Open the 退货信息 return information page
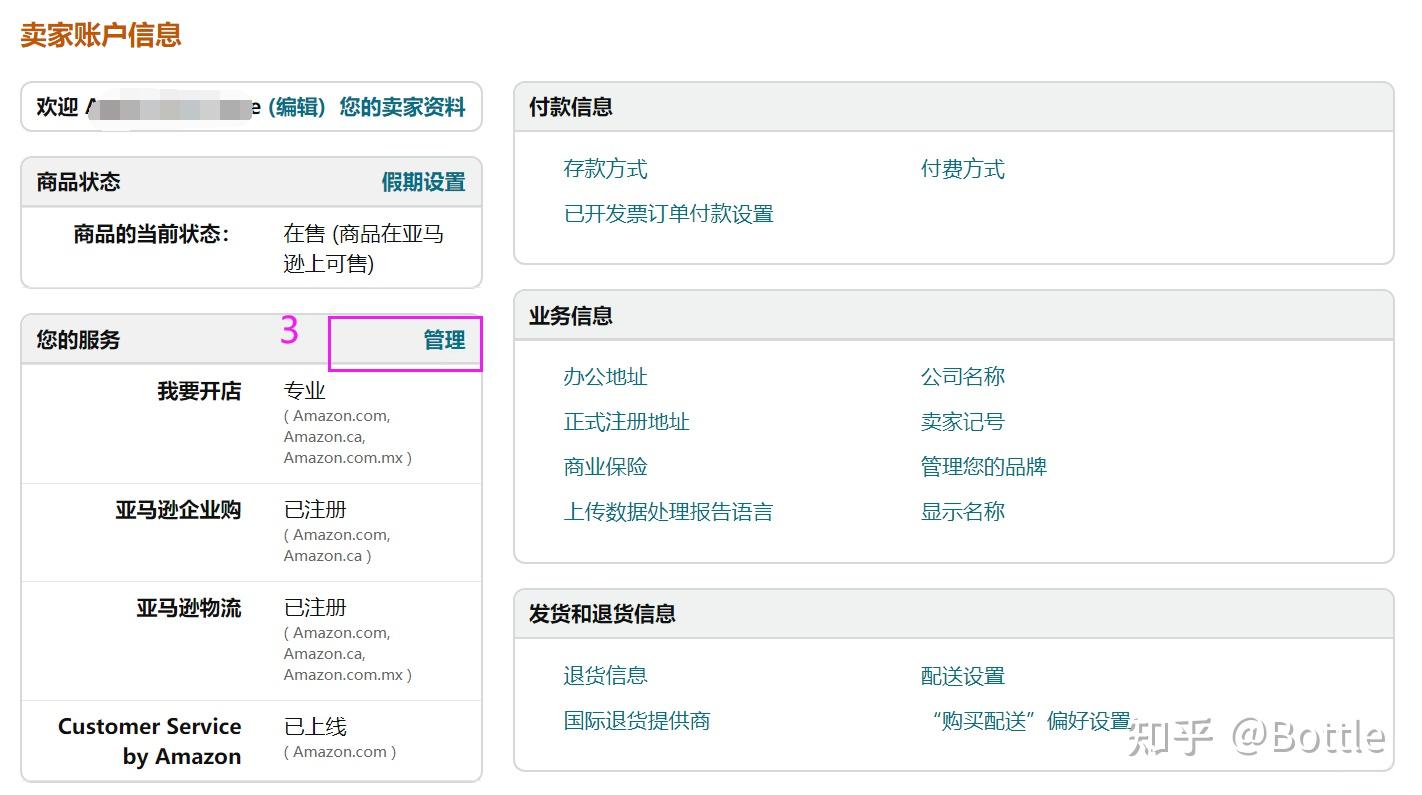 pyautogui.click(x=605, y=676)
